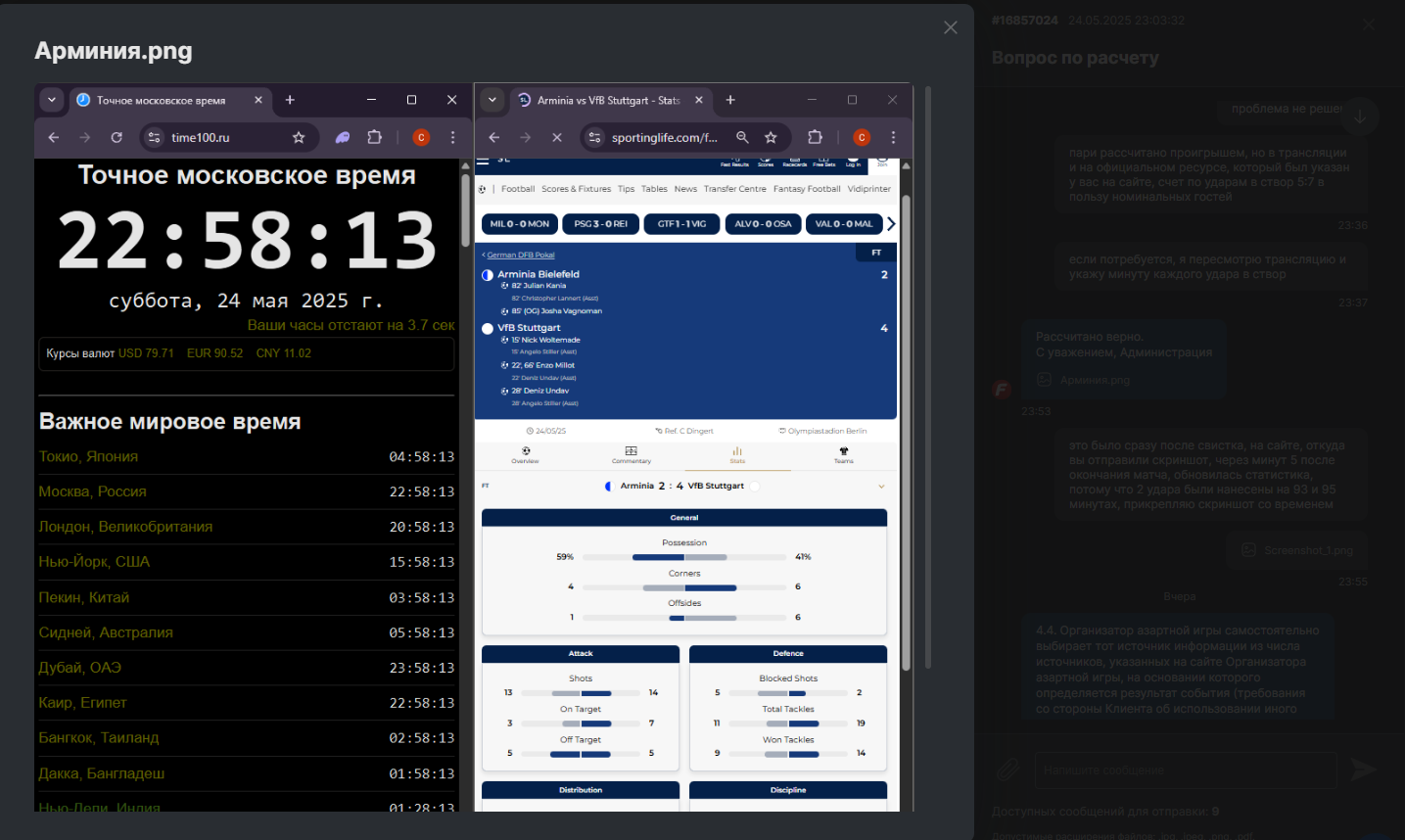Open the 'Transfer Centre' nav link
Viewport: 1405px width, 840px height.
click(734, 189)
